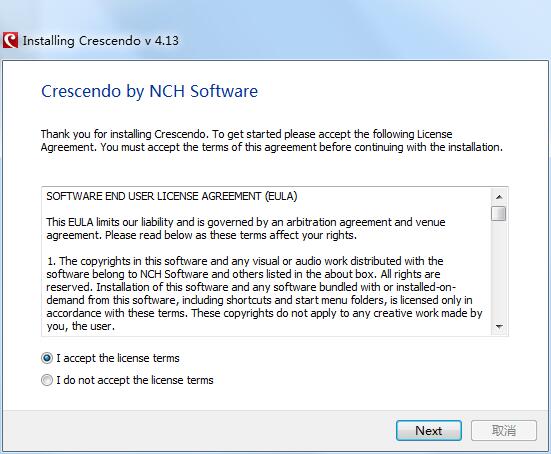The image size is (551, 454).
Task: Click the 'you, the user.' ending line
Action: click(x=80, y=326)
